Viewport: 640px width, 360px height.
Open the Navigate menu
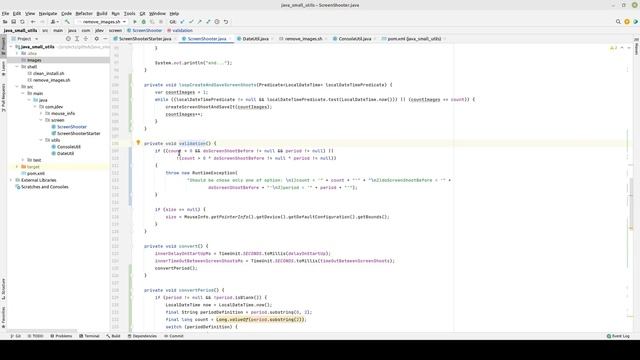[x=48, y=13]
